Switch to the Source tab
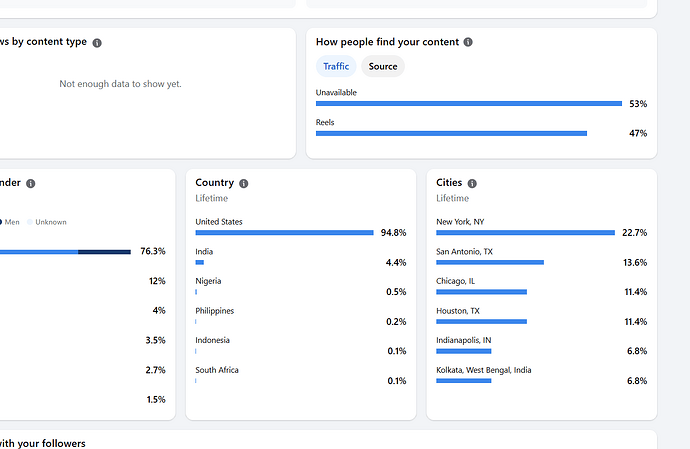Screen dimensions: 690x449 (x=383, y=66)
